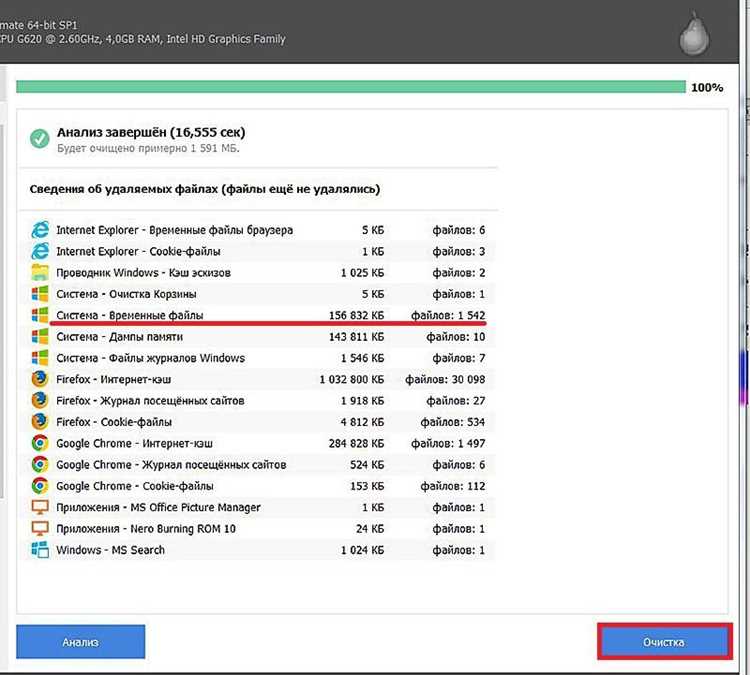Click the Firefox icon beside Журнал посещённых сайтов
Image resolution: width=750 pixels, height=675 pixels.
(x=40, y=400)
